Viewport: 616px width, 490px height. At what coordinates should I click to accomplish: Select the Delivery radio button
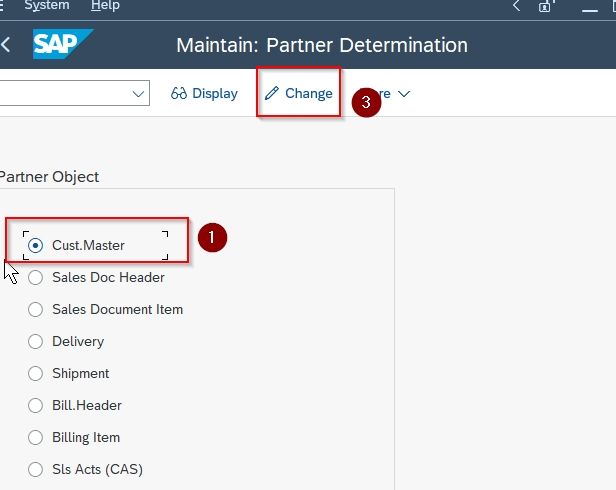(35, 341)
